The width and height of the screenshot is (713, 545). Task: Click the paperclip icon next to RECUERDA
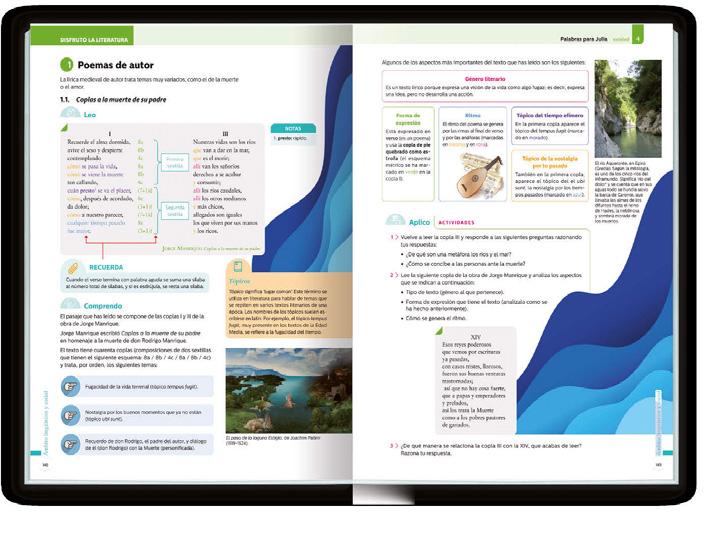point(73,267)
